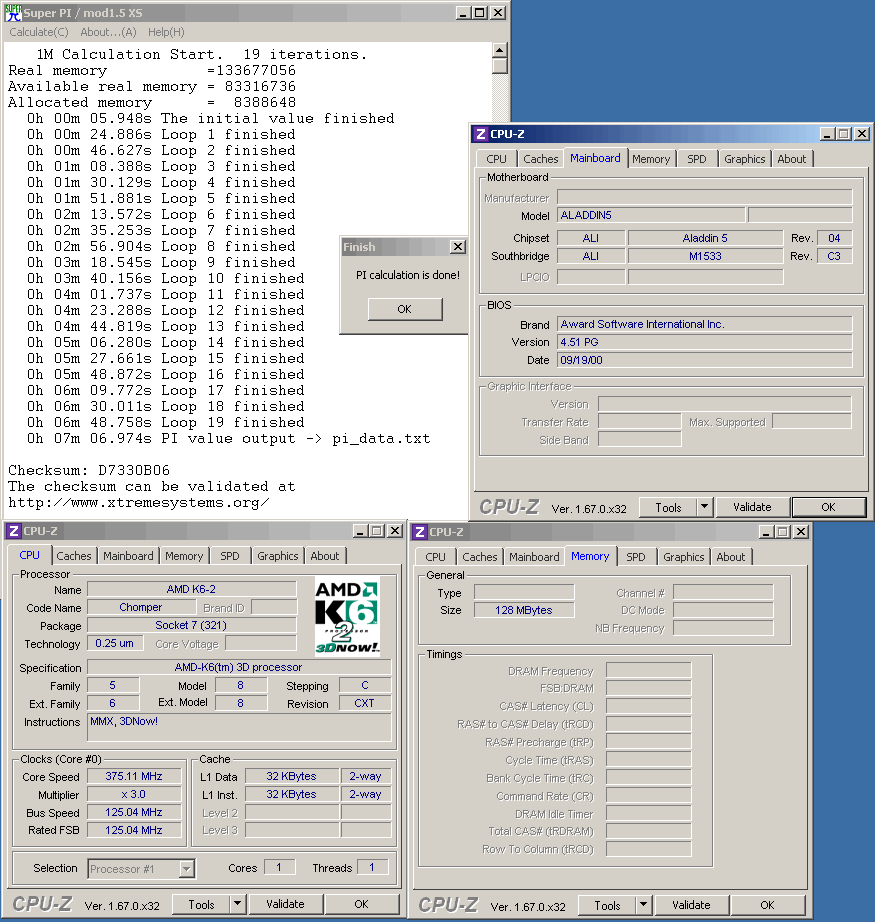The image size is (875, 922).
Task: Minimize the CPU-Z CPU window
Action: tap(360, 531)
